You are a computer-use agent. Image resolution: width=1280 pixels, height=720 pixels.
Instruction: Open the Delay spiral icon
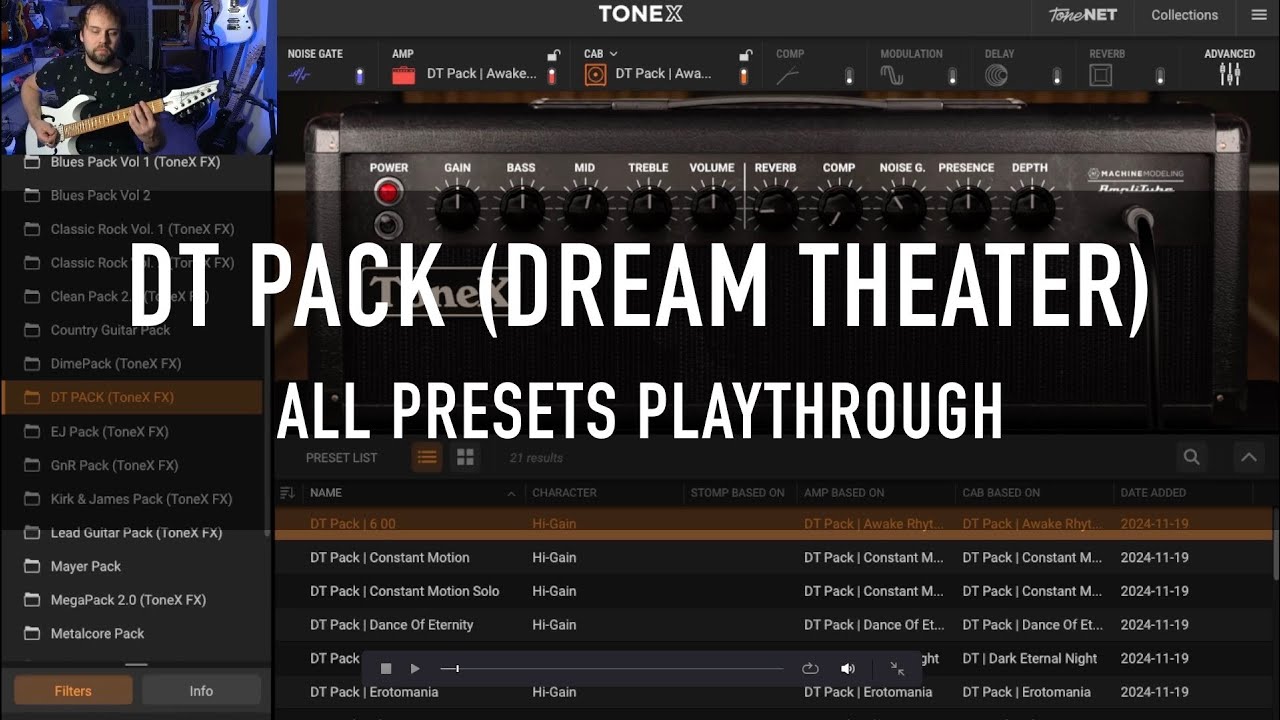click(x=996, y=75)
